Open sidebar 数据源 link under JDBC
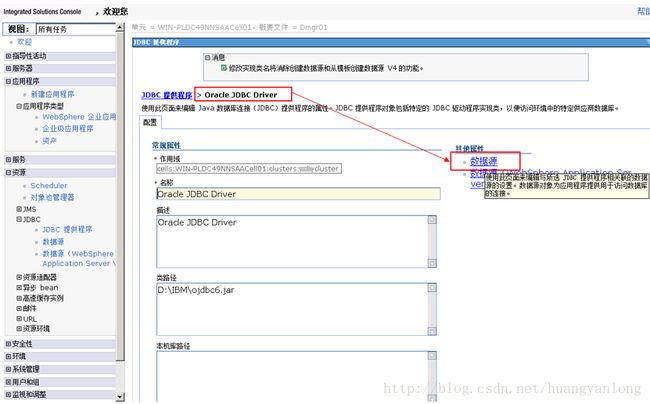The image size is (650, 404). [x=53, y=242]
